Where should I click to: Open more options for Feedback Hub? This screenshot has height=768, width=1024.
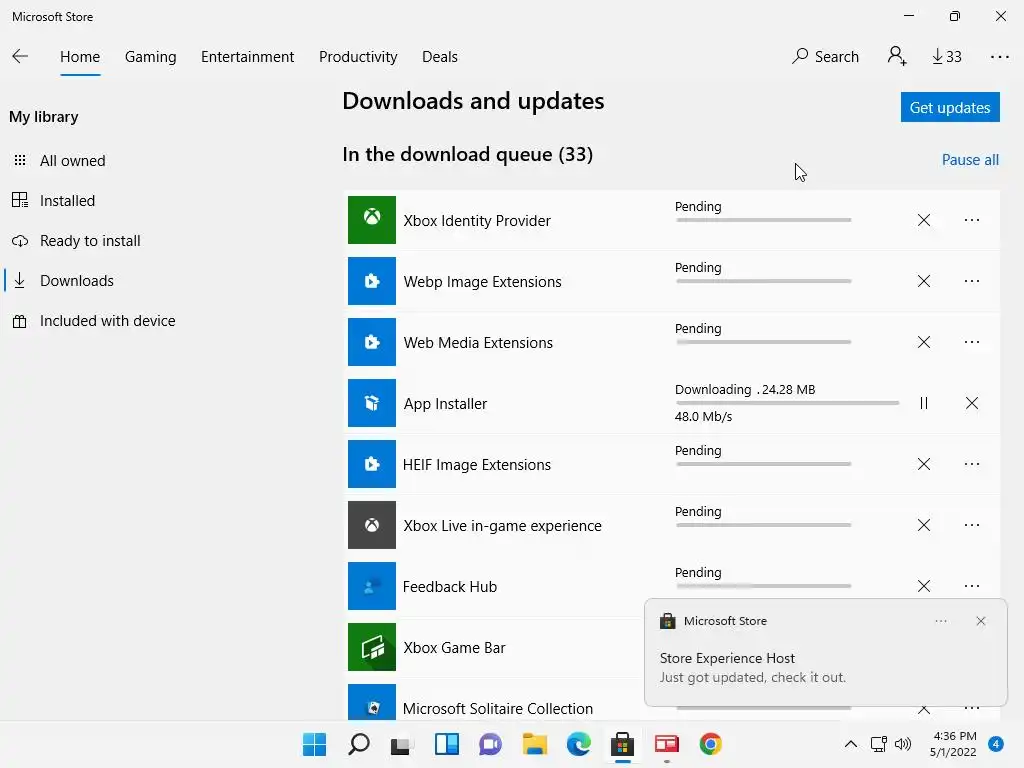[x=972, y=586]
